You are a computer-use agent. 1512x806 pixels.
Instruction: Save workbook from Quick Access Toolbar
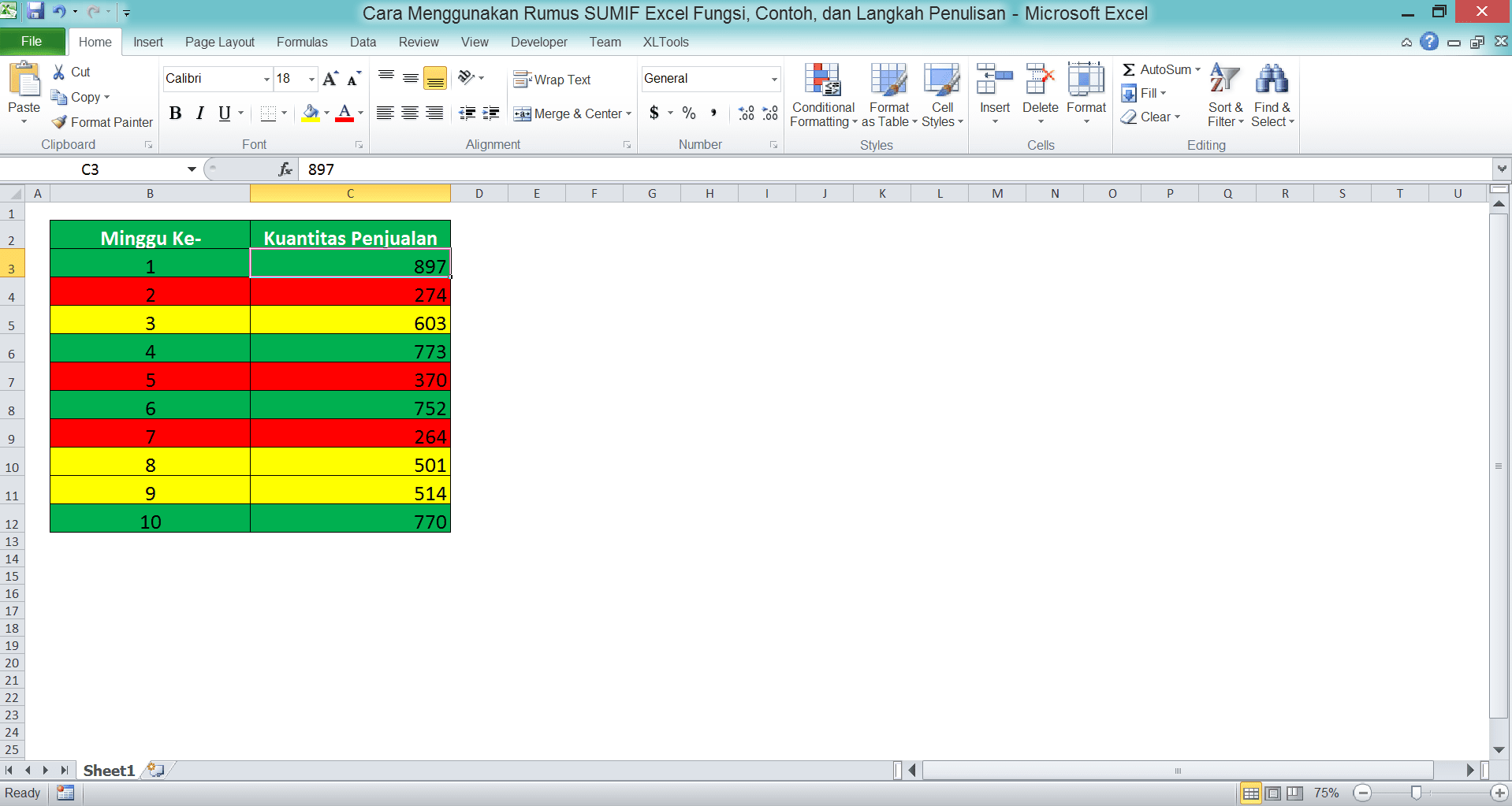pyautogui.click(x=35, y=11)
